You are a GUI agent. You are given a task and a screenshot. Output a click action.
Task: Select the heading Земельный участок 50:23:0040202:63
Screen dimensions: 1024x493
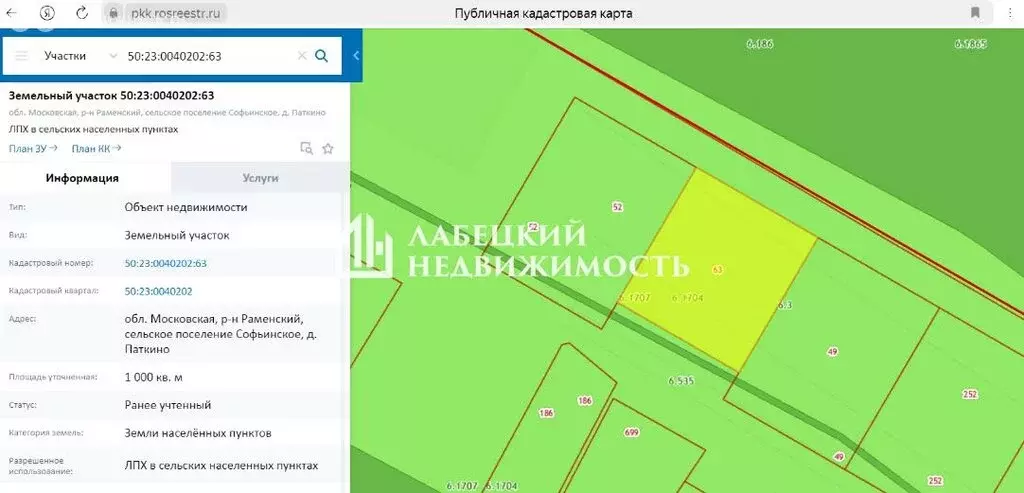(x=112, y=95)
